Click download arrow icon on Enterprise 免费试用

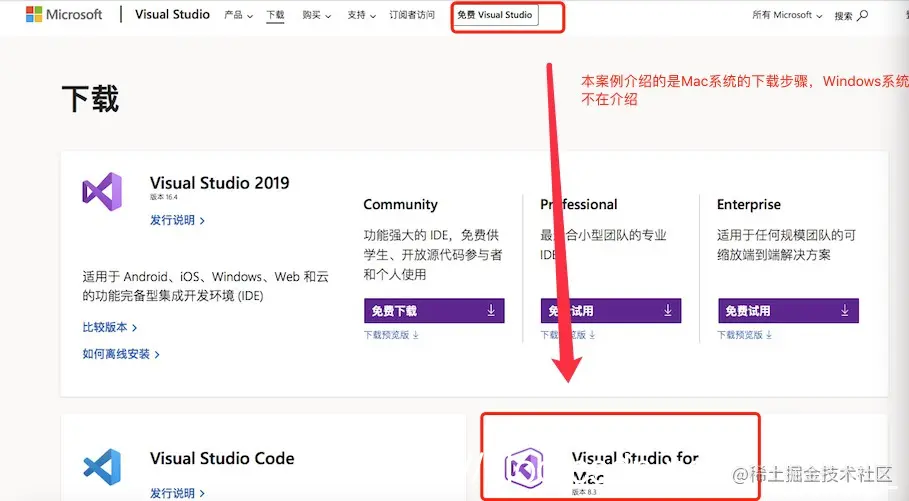pos(845,311)
